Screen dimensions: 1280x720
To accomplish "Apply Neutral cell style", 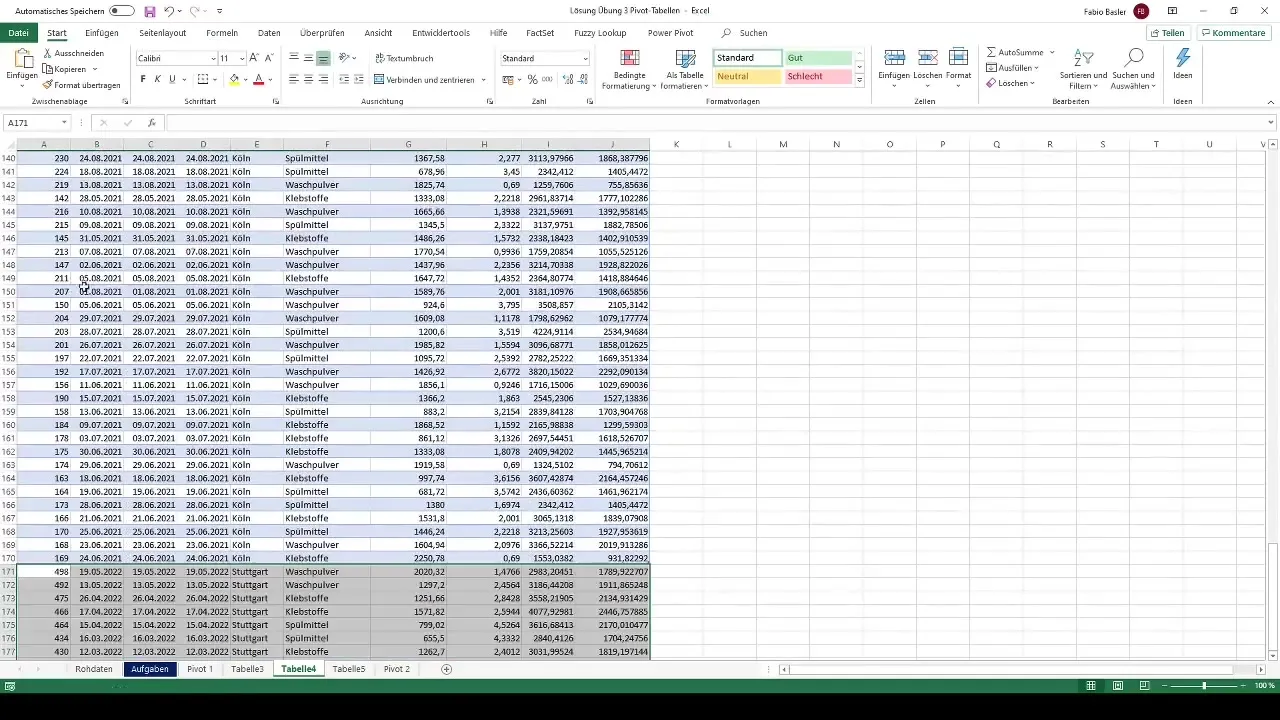I will click(748, 76).
